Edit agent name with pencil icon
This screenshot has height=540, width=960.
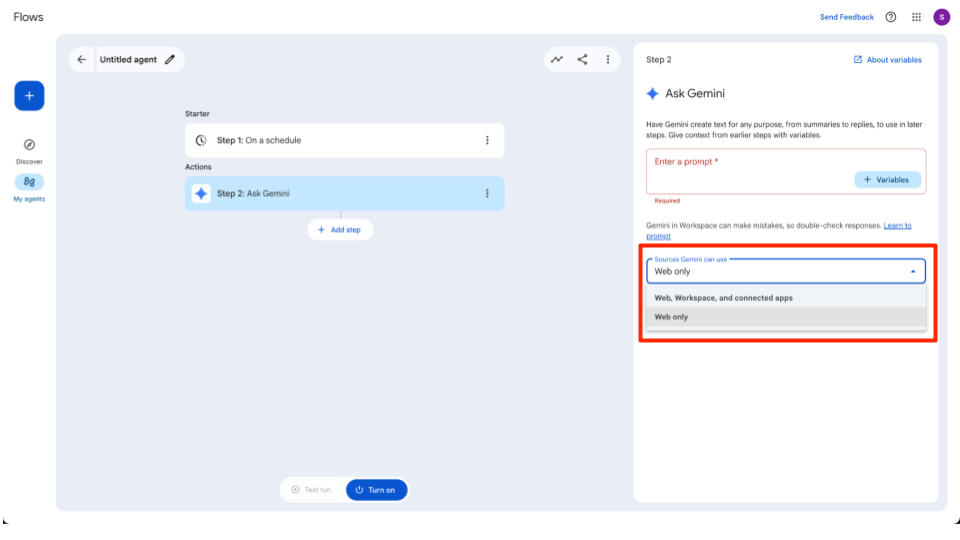click(170, 60)
